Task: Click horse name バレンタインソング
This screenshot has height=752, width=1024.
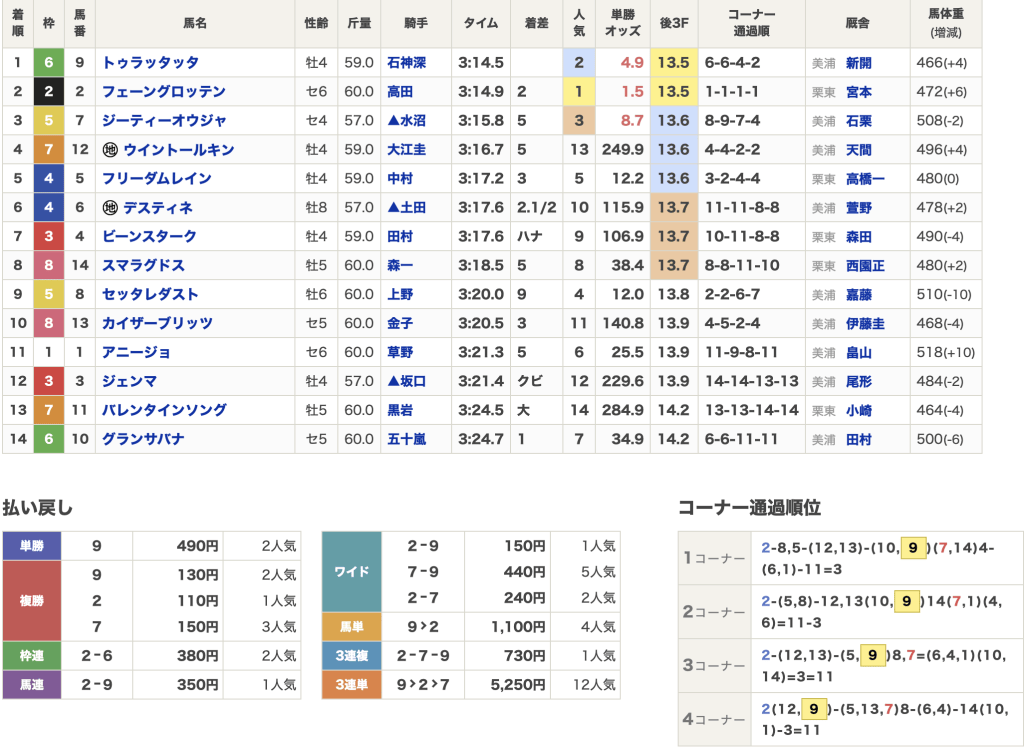Action: (164, 410)
